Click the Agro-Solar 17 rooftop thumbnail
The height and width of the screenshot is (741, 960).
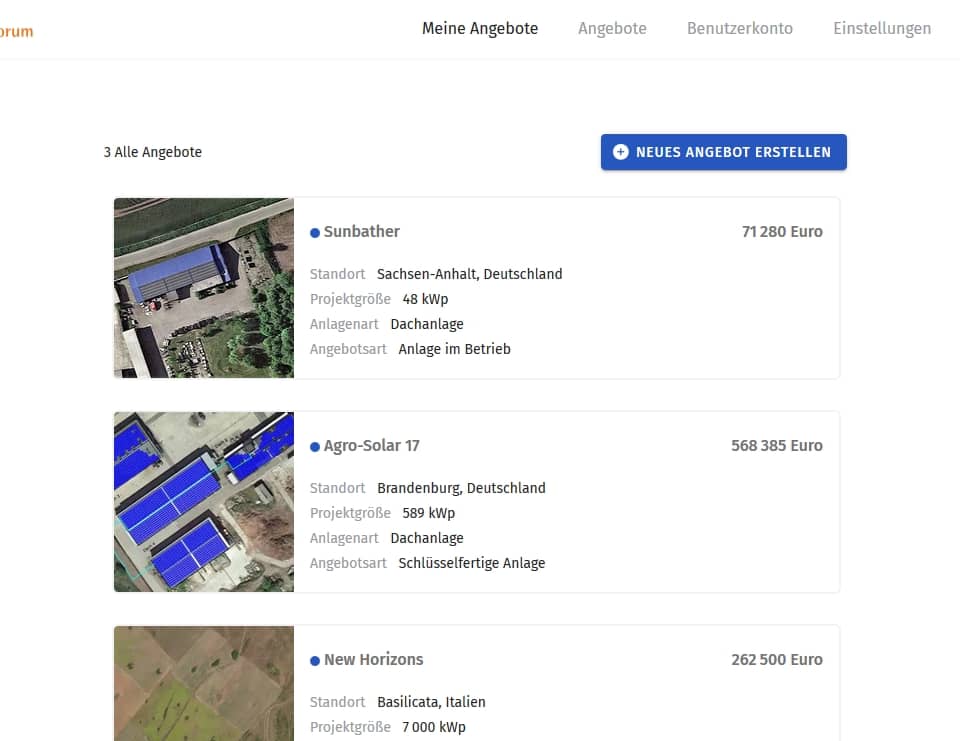pos(204,502)
